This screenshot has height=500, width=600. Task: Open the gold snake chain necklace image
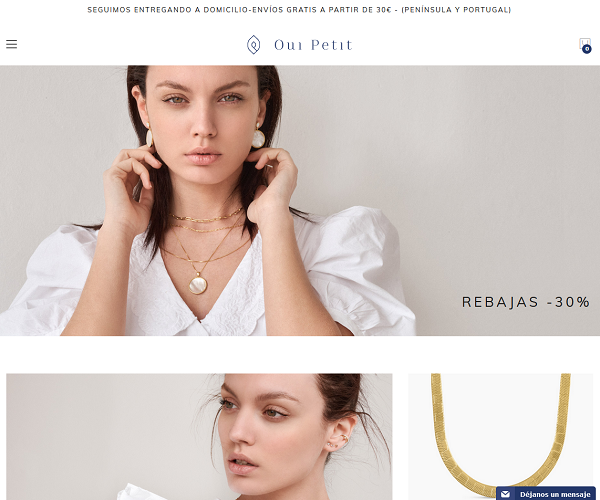(x=501, y=436)
